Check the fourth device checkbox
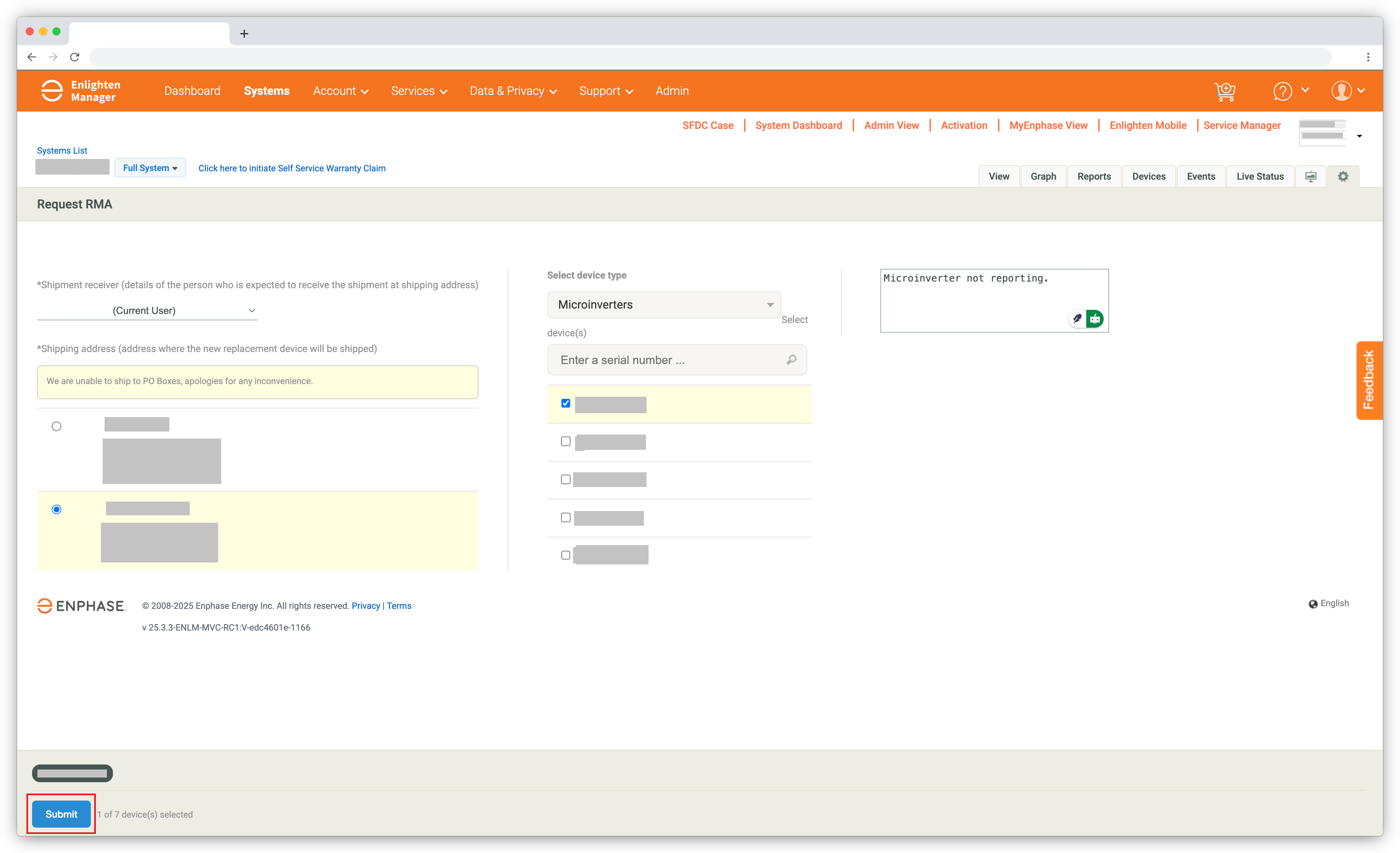Image resolution: width=1400 pixels, height=853 pixels. [565, 517]
